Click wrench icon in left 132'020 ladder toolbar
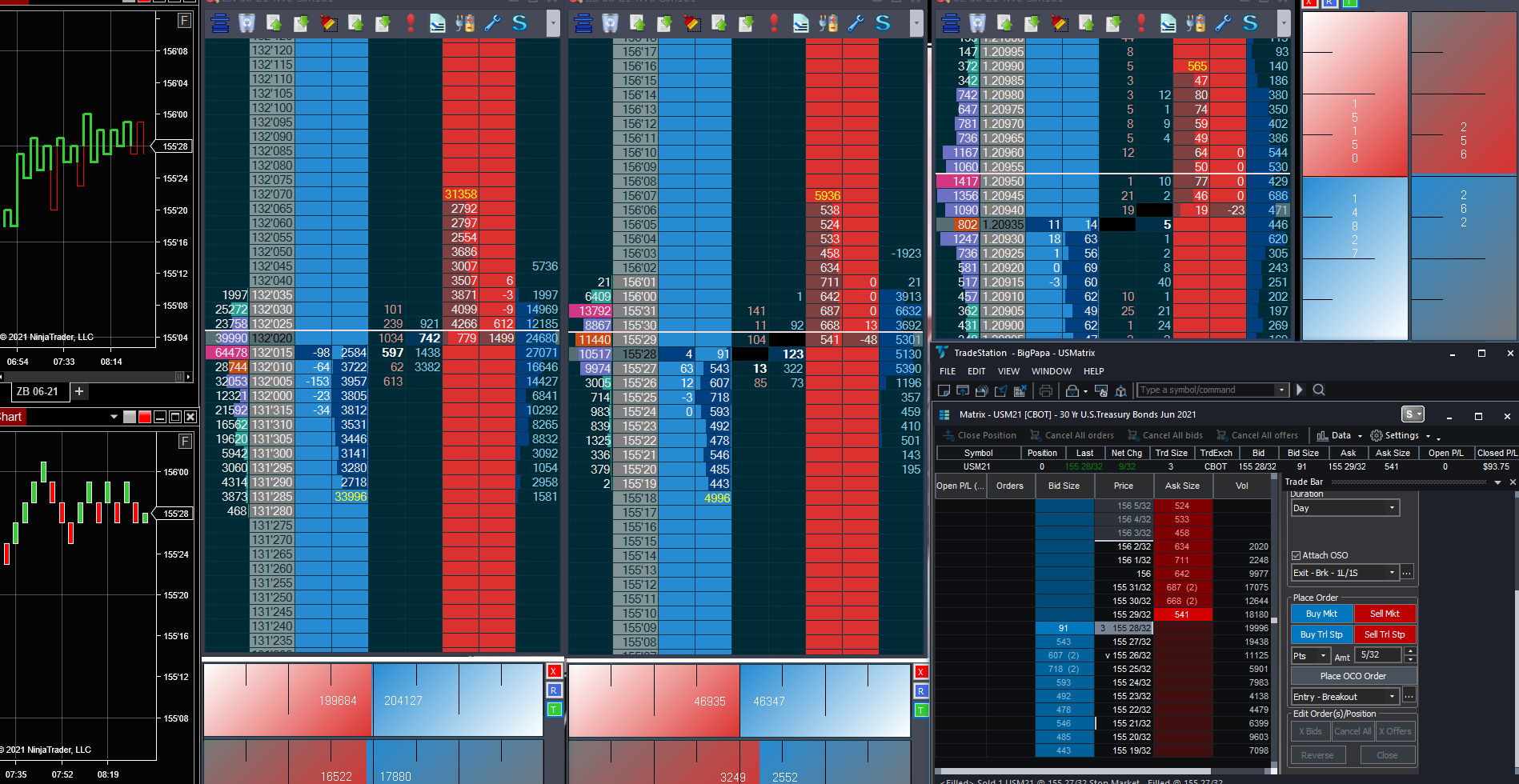The image size is (1519, 784). (492, 23)
